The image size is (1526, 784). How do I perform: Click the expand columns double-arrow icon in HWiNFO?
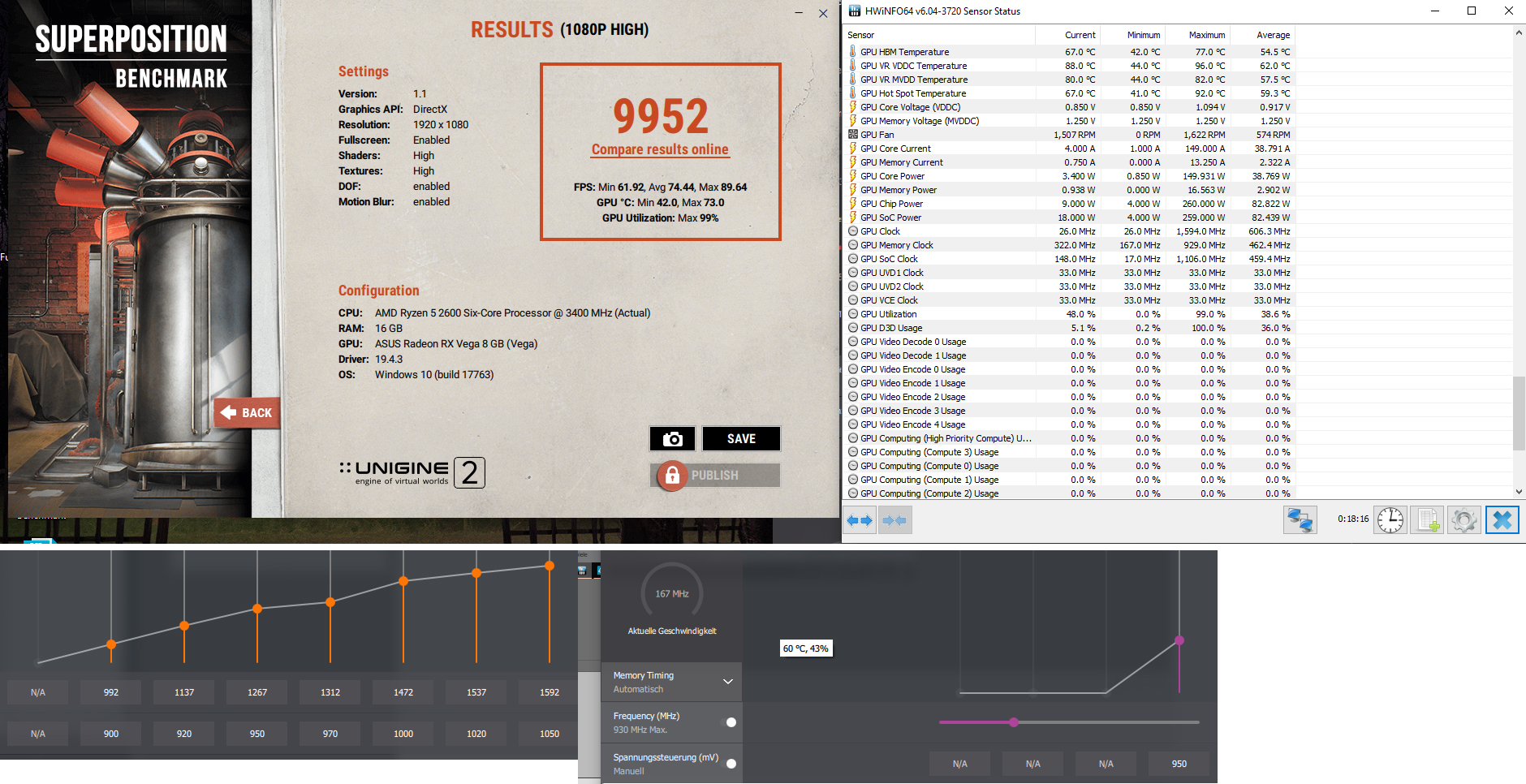point(859,520)
